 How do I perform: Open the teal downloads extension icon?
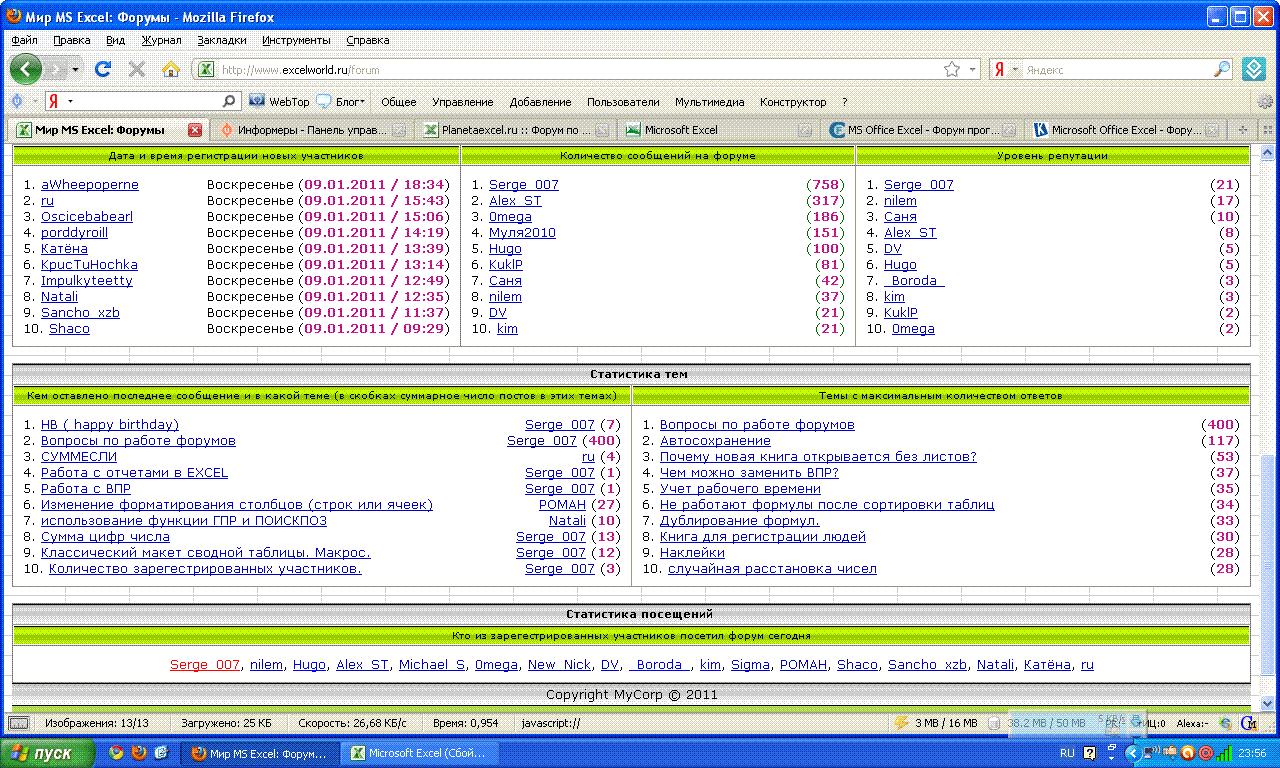tap(1254, 69)
